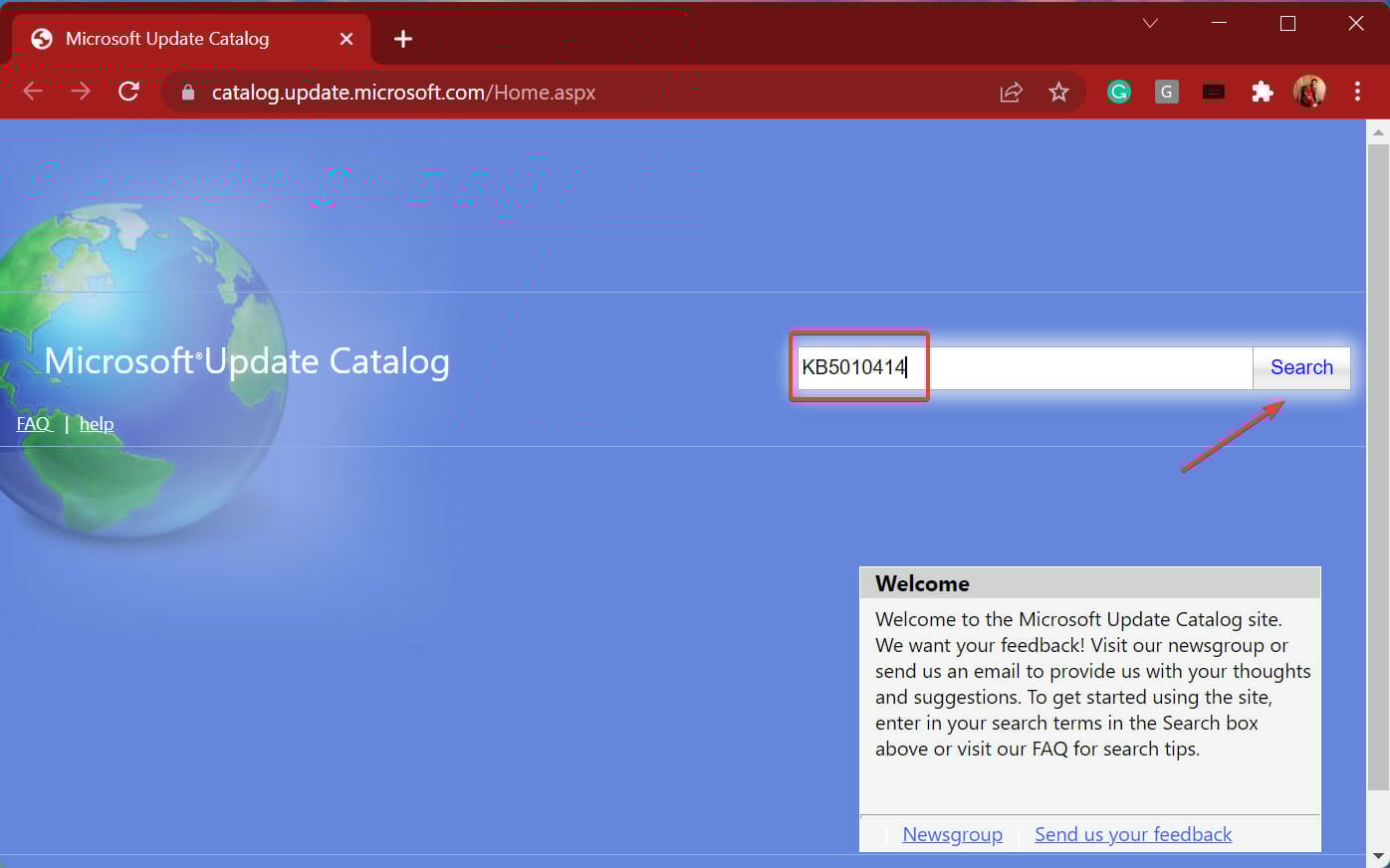This screenshot has width=1390, height=868.
Task: Close the Microsoft Update Catalog tab
Action: tap(347, 39)
